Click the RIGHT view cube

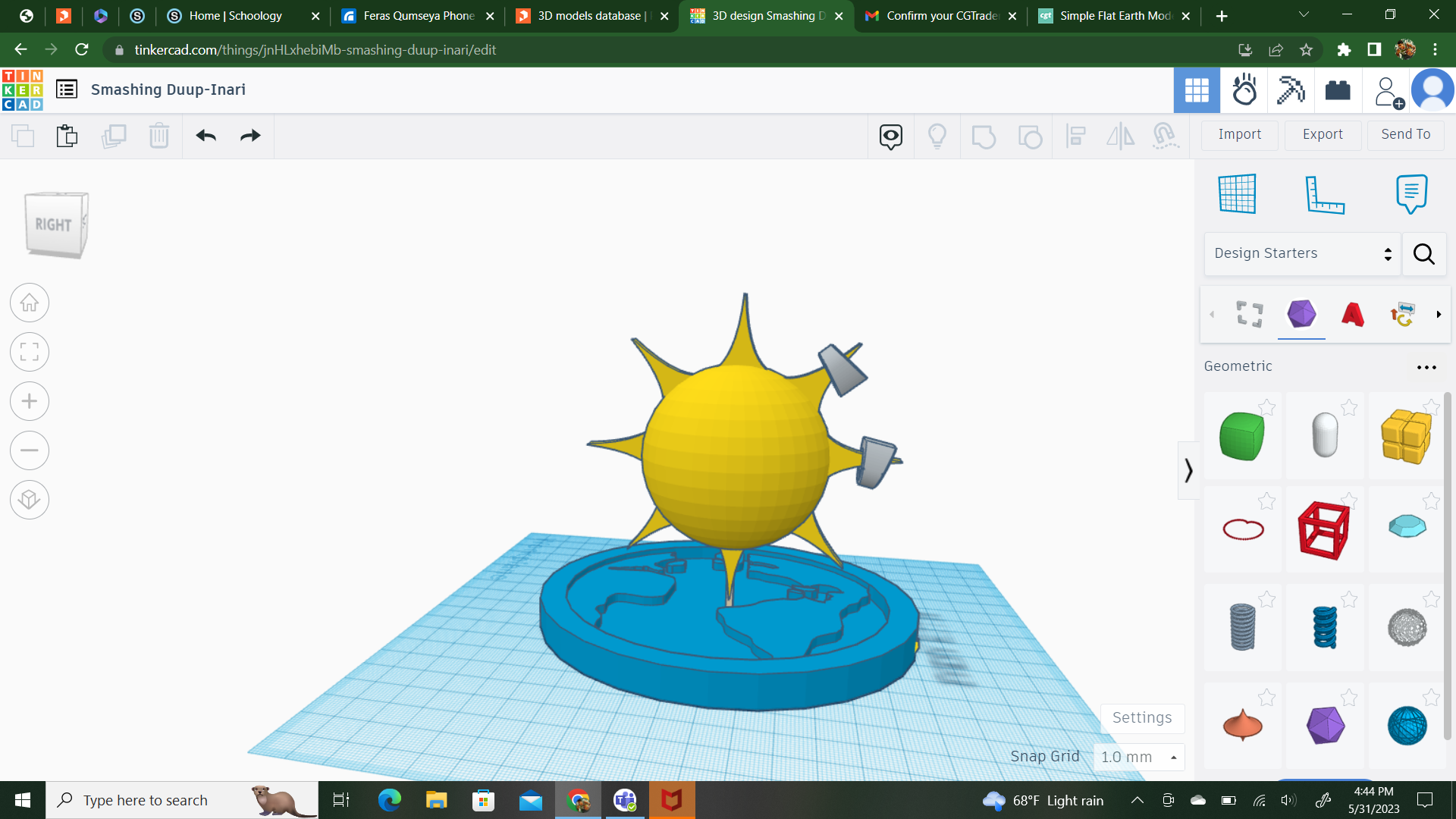point(57,225)
